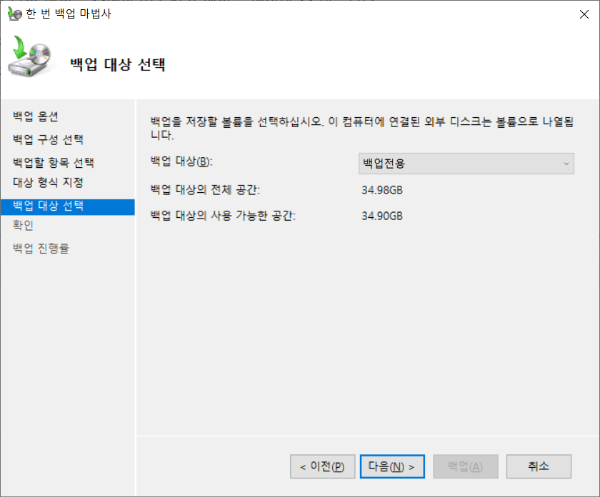Click the 백업 대상(B): label

[181, 161]
